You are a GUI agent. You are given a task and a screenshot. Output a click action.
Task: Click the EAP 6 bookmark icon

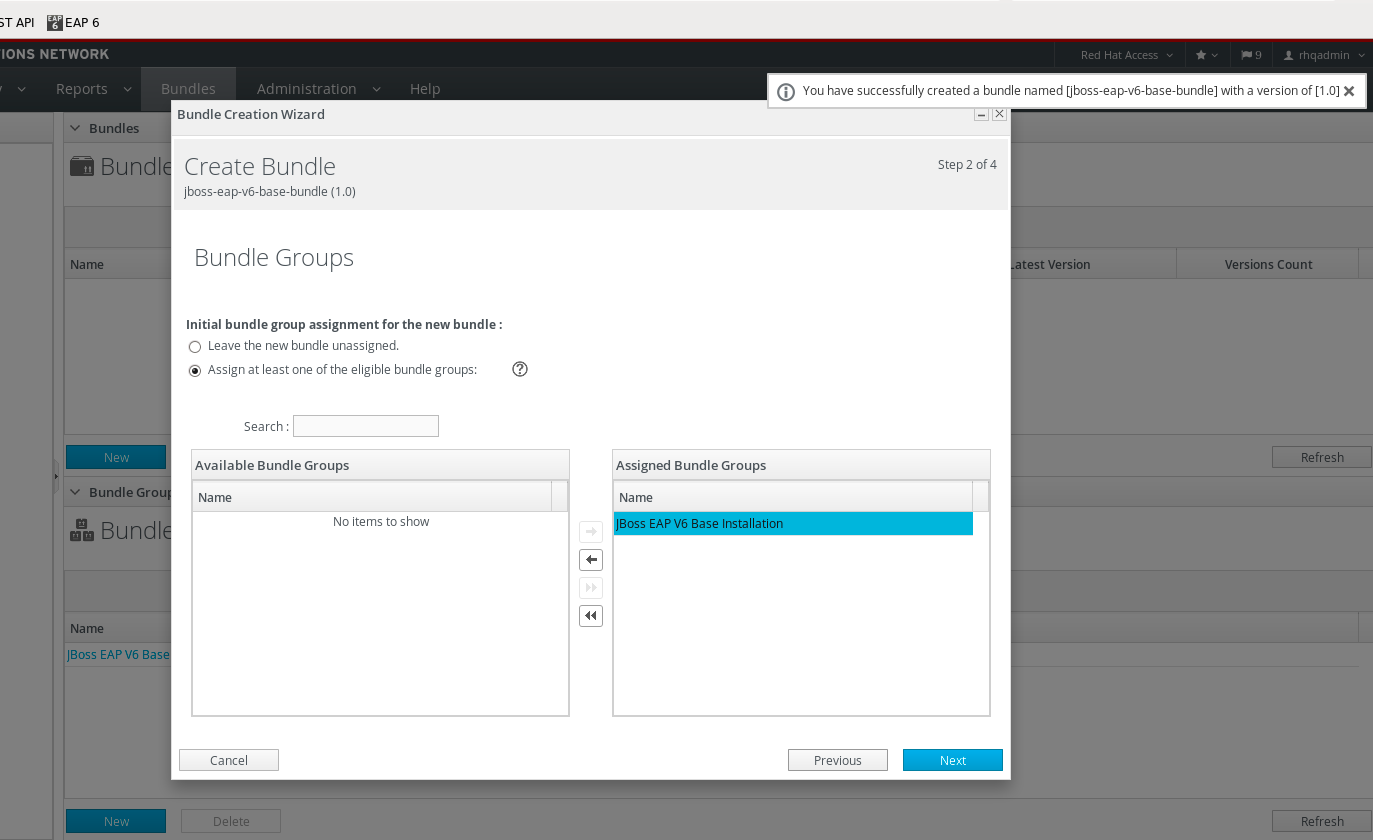click(x=55, y=22)
